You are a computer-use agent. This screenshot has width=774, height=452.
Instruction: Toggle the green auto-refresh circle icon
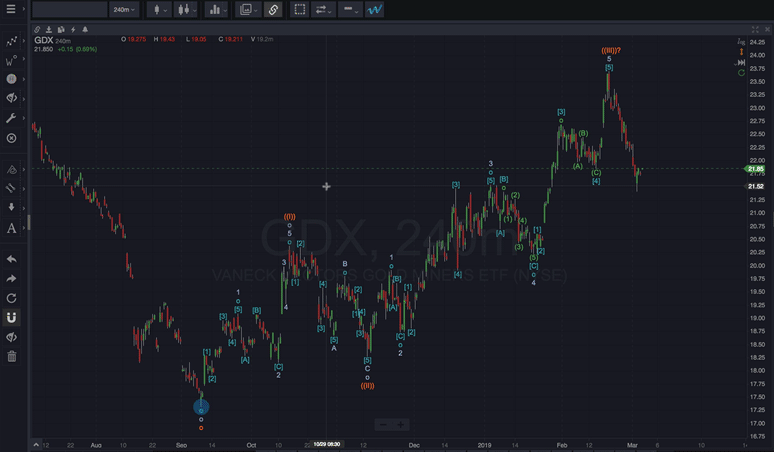(741, 73)
